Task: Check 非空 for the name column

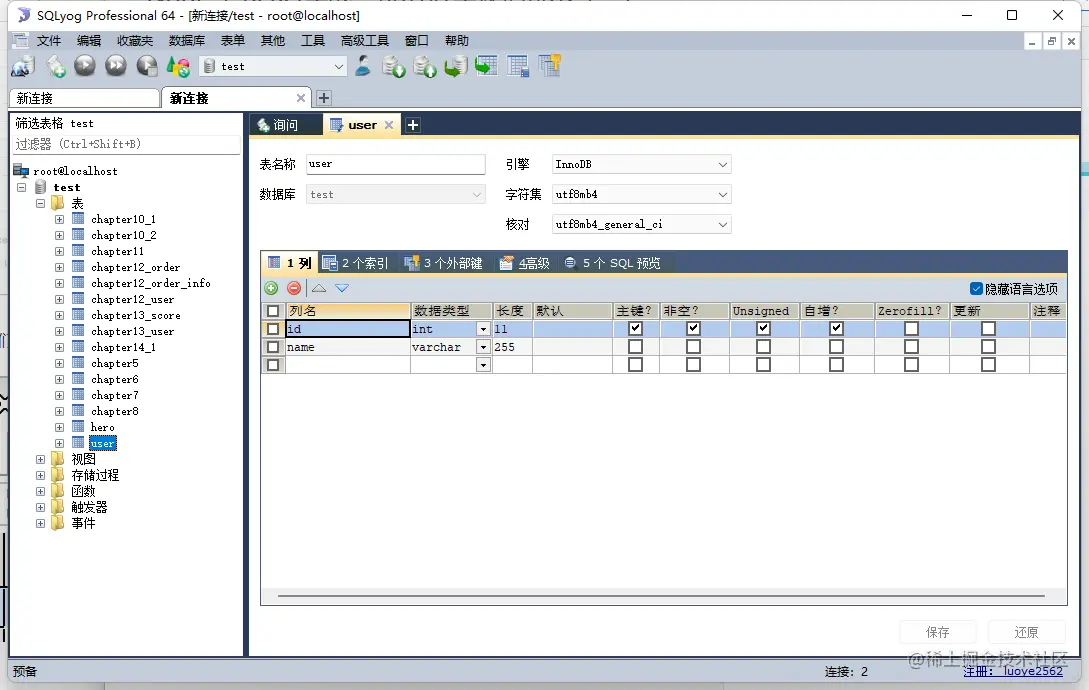Action: [693, 346]
